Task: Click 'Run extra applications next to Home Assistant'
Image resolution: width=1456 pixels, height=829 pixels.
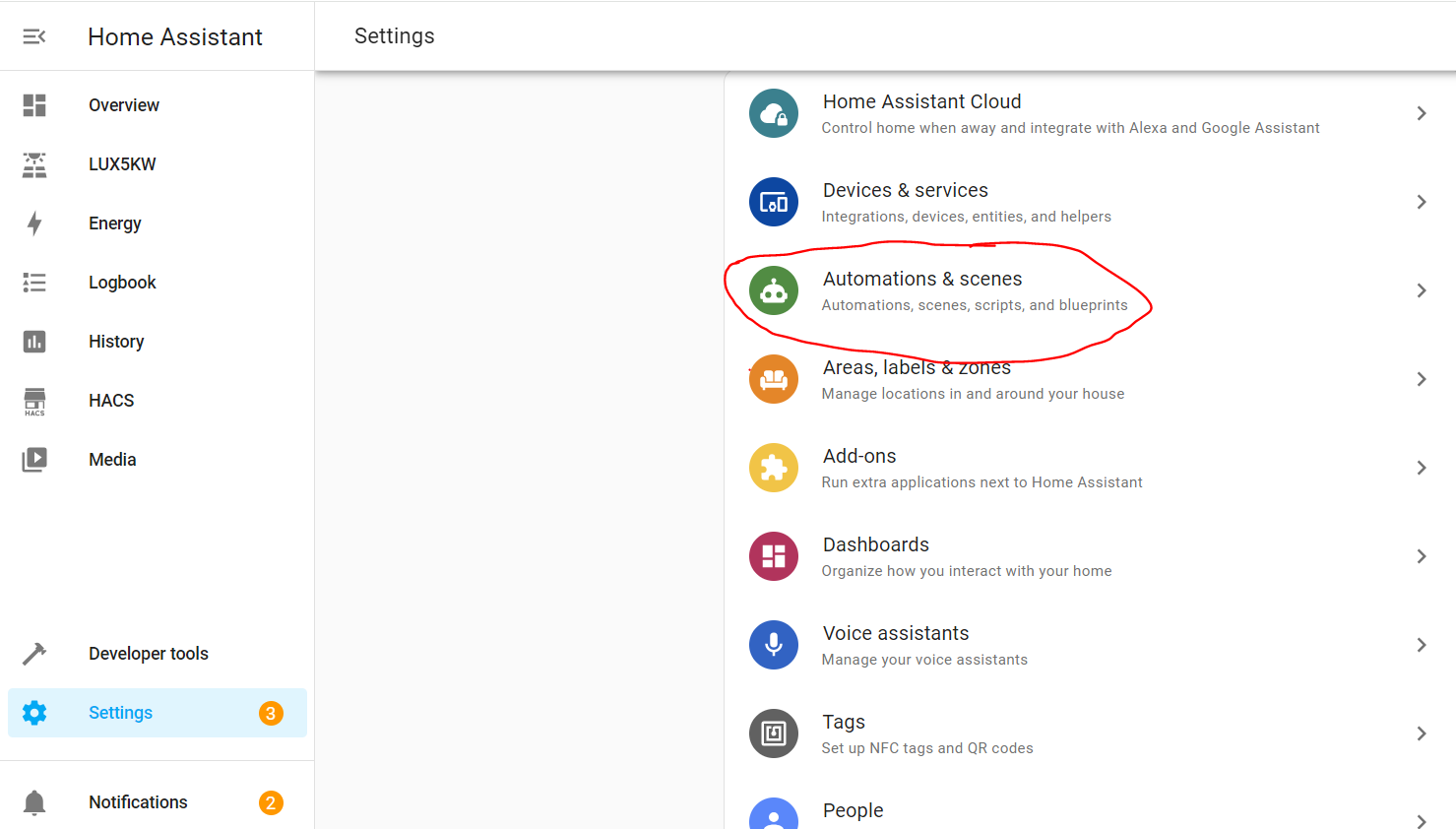Action: (x=982, y=482)
